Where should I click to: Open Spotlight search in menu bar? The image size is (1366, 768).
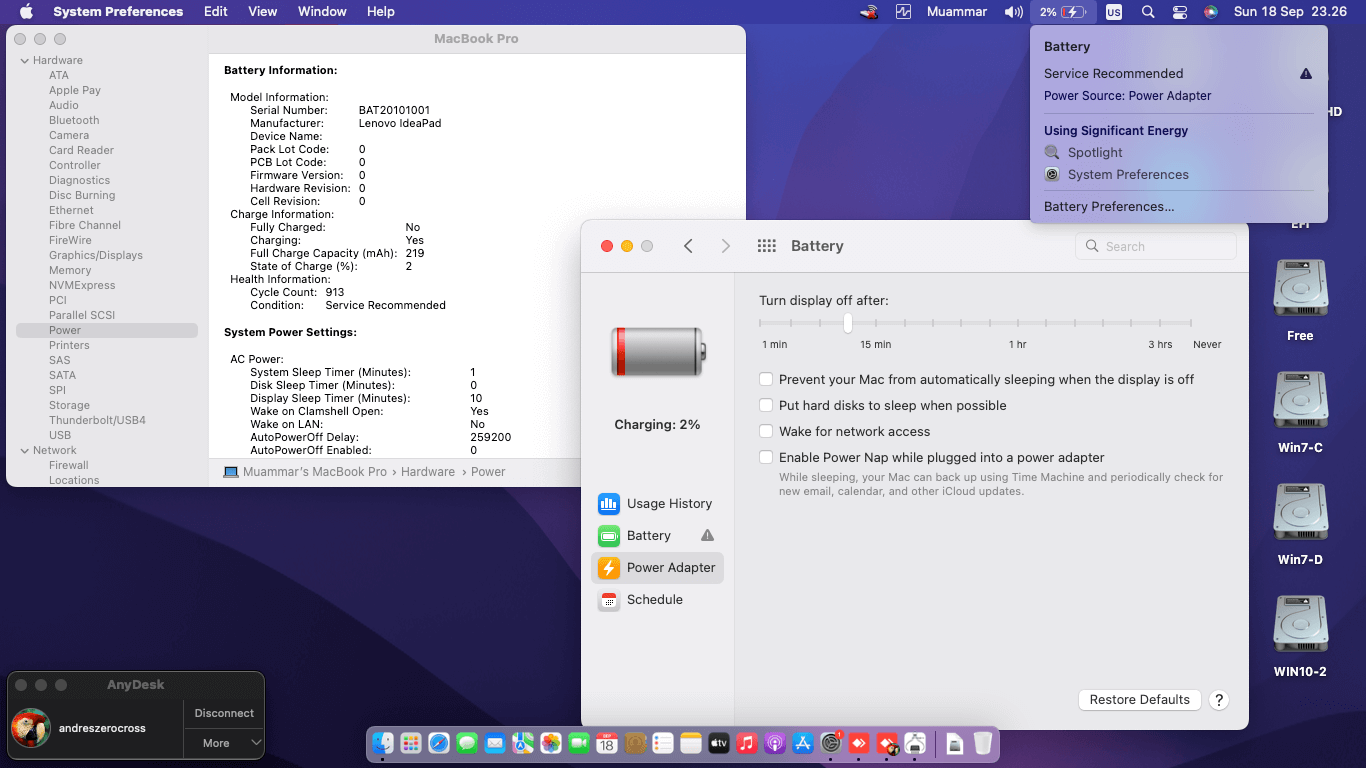1148,12
